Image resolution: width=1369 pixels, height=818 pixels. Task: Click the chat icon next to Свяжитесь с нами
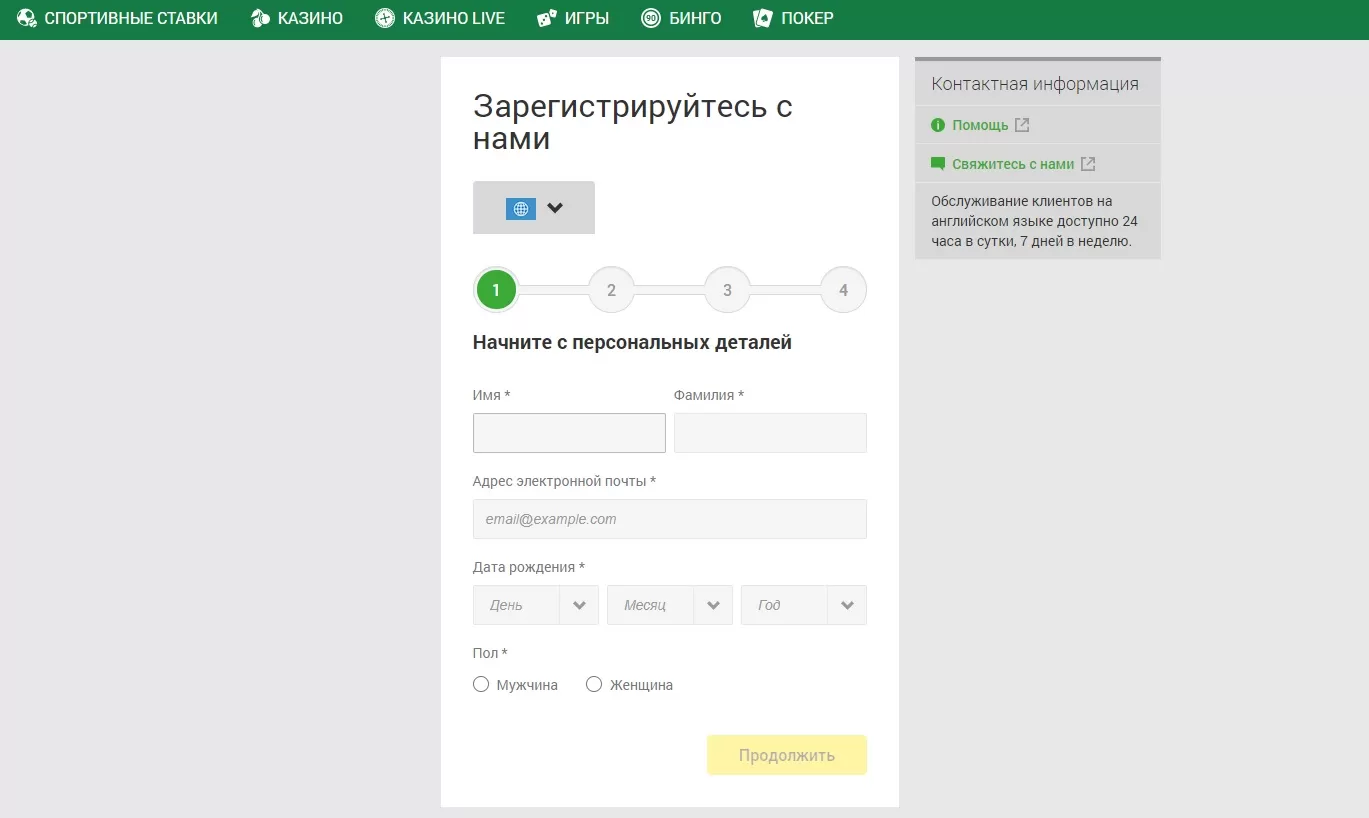pos(938,162)
